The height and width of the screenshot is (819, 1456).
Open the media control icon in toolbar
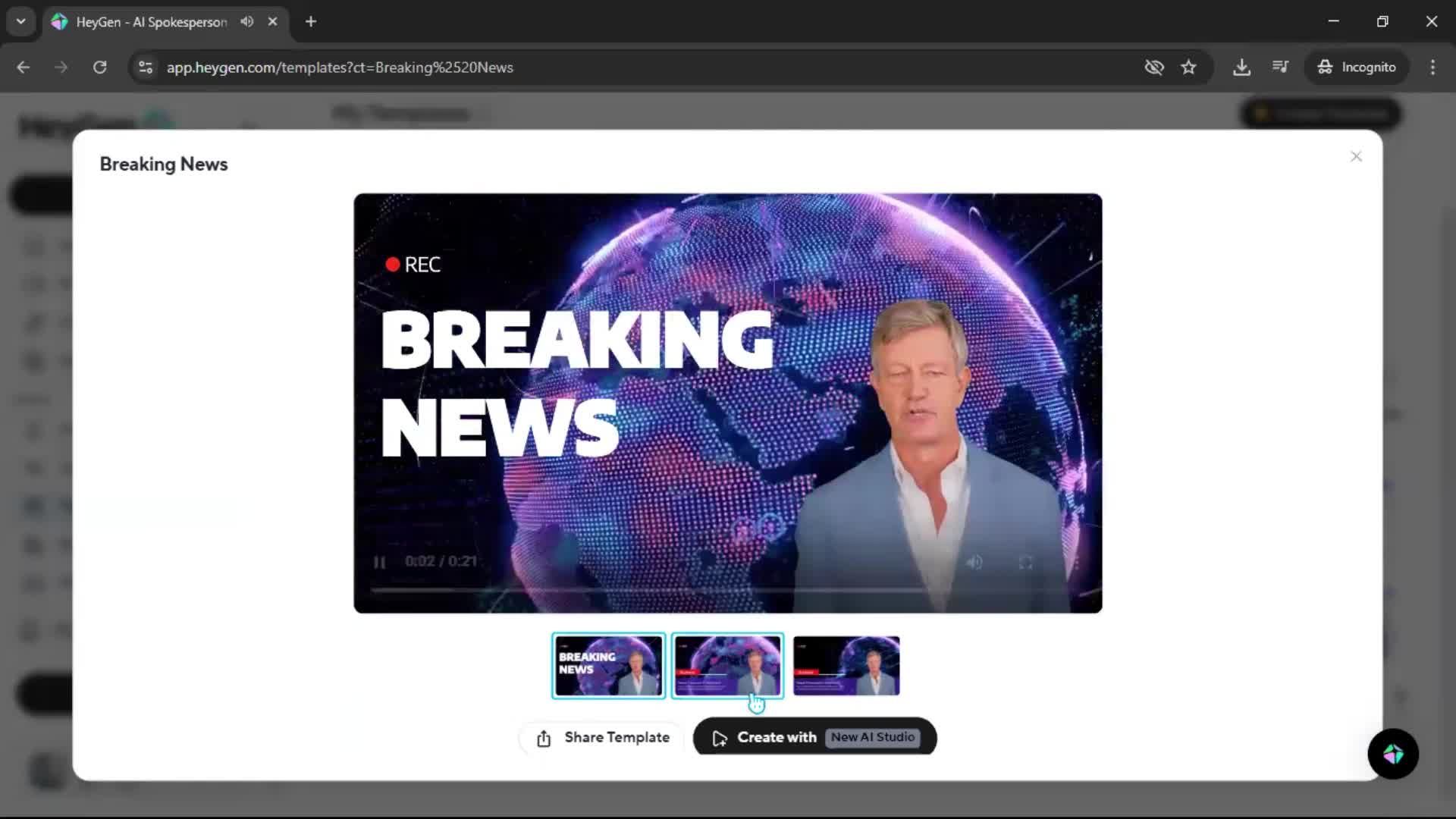tap(1280, 67)
